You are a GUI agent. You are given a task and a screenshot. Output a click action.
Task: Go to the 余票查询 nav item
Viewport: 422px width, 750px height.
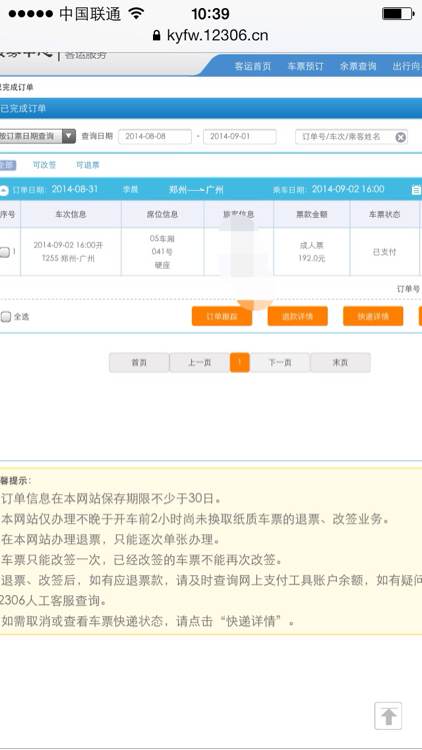(x=358, y=66)
